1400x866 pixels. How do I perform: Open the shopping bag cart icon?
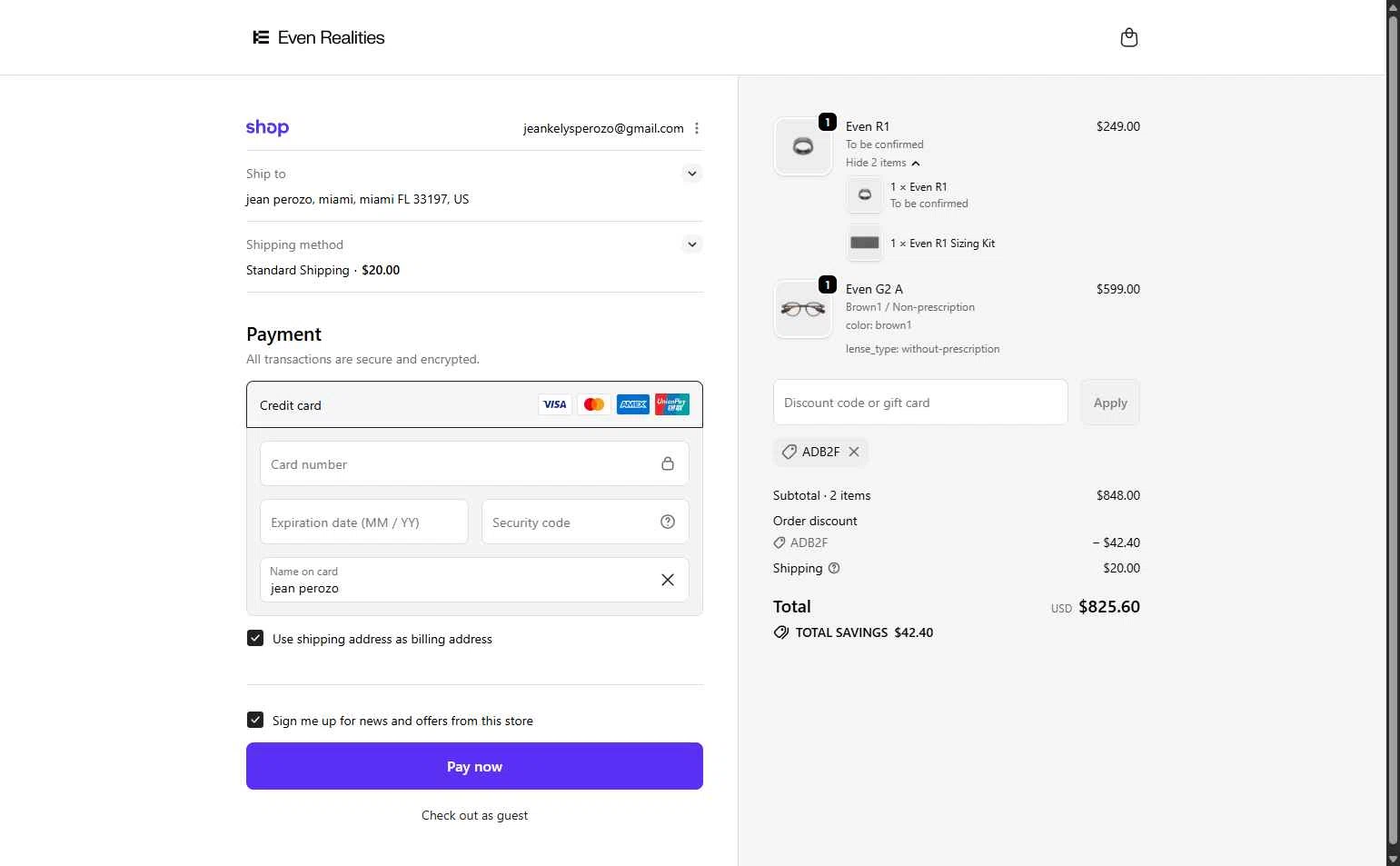(x=1128, y=37)
